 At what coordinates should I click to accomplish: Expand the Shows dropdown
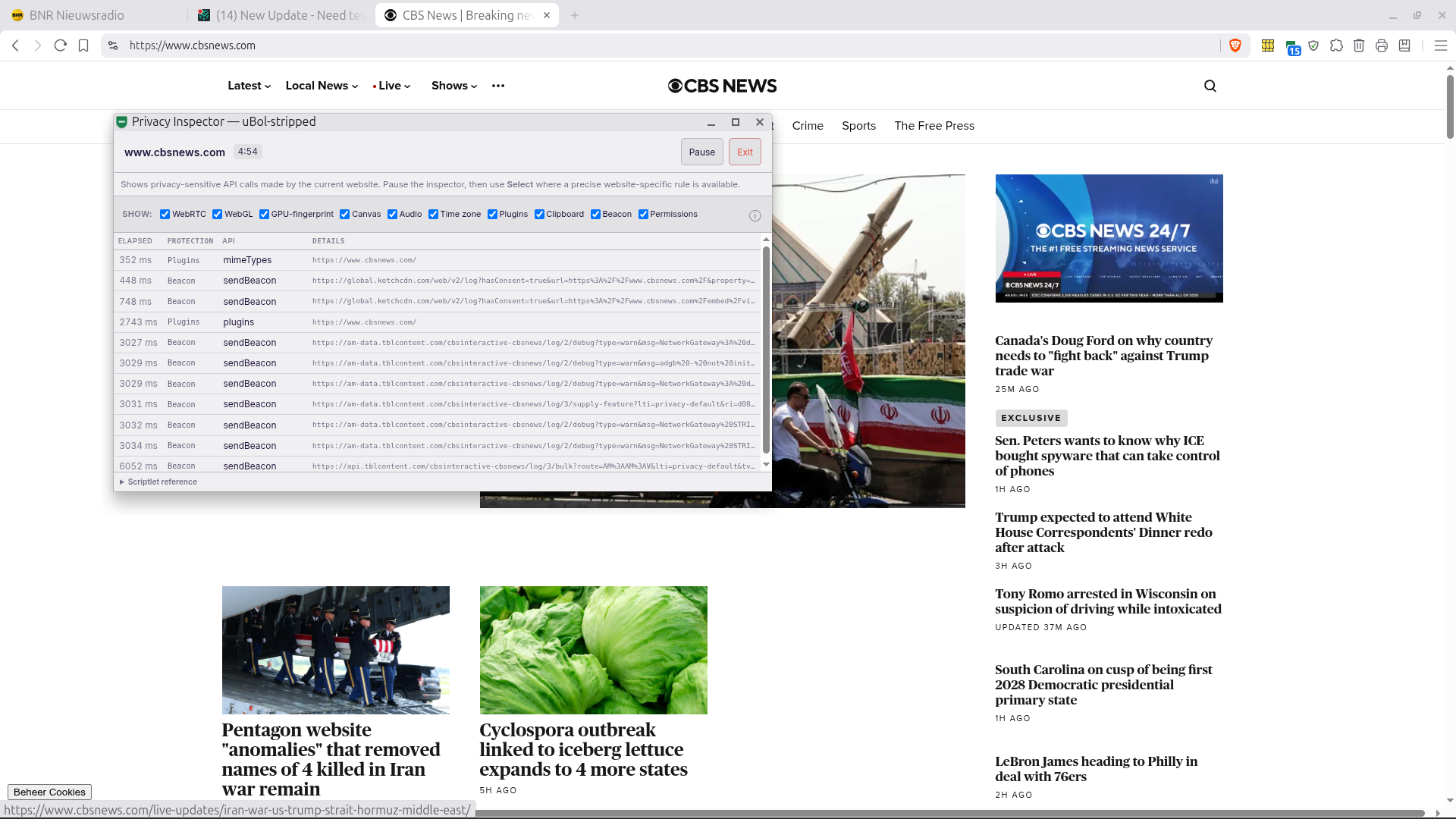click(x=454, y=86)
